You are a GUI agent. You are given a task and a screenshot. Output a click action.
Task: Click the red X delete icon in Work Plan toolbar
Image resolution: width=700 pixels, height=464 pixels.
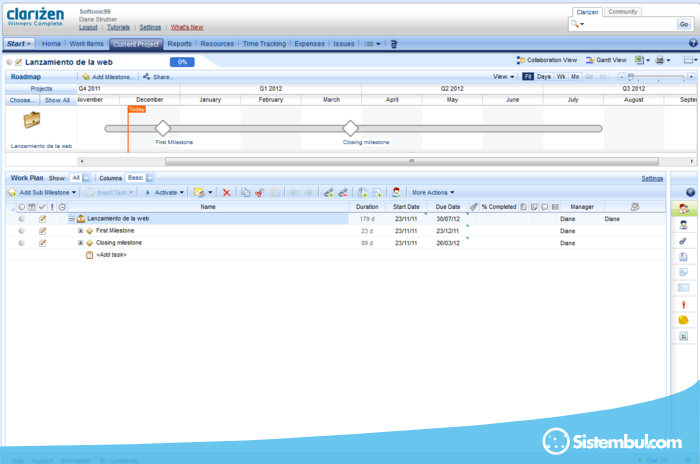pos(227,192)
